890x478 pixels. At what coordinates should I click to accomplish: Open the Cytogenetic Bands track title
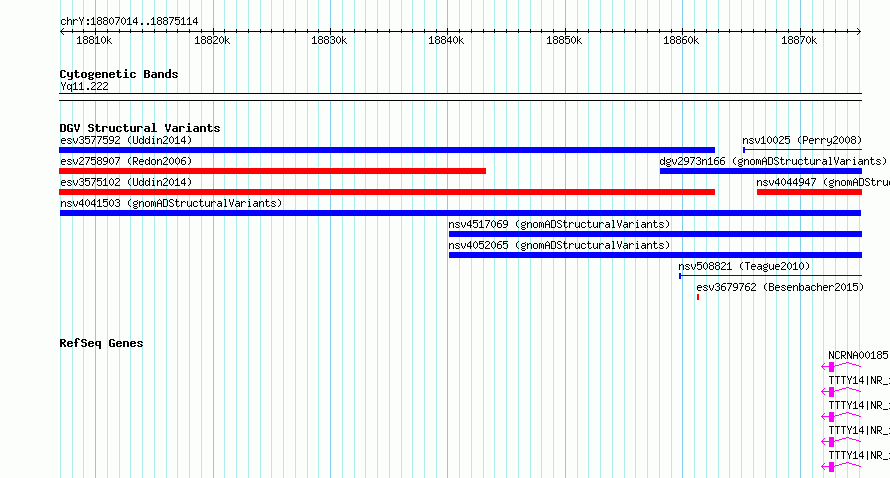(119, 74)
